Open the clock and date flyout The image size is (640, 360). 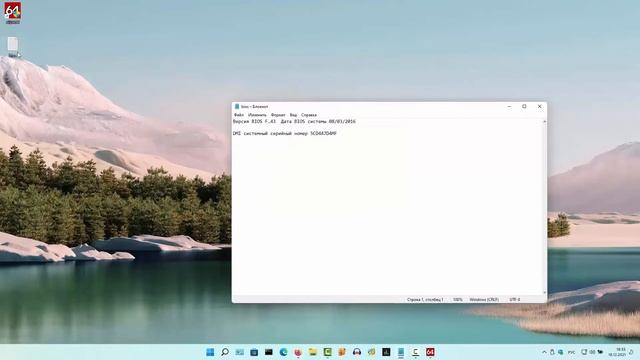pos(618,352)
